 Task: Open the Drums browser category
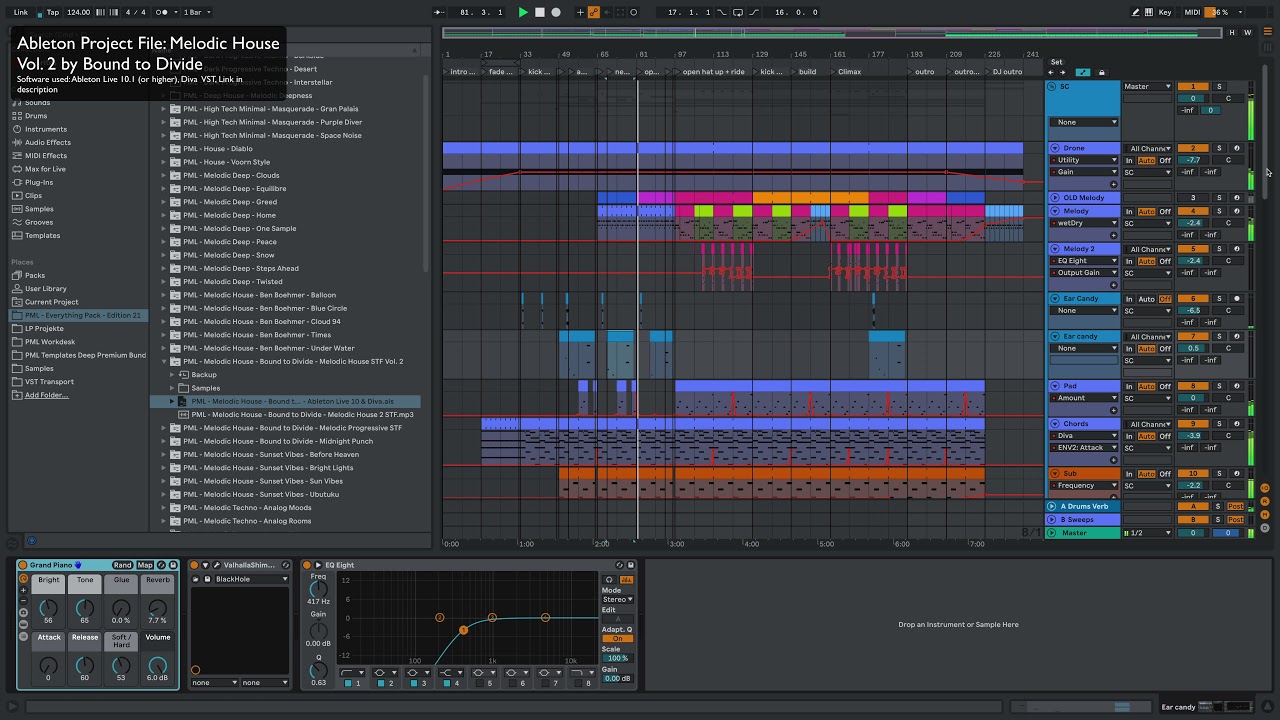pyautogui.click(x=35, y=116)
